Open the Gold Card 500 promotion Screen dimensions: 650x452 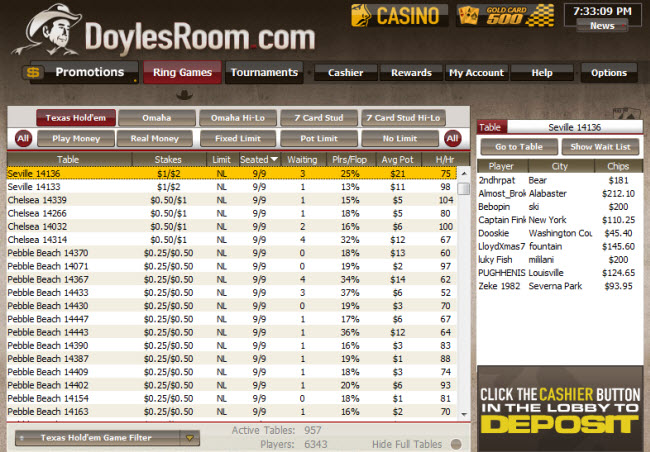pyautogui.click(x=506, y=16)
